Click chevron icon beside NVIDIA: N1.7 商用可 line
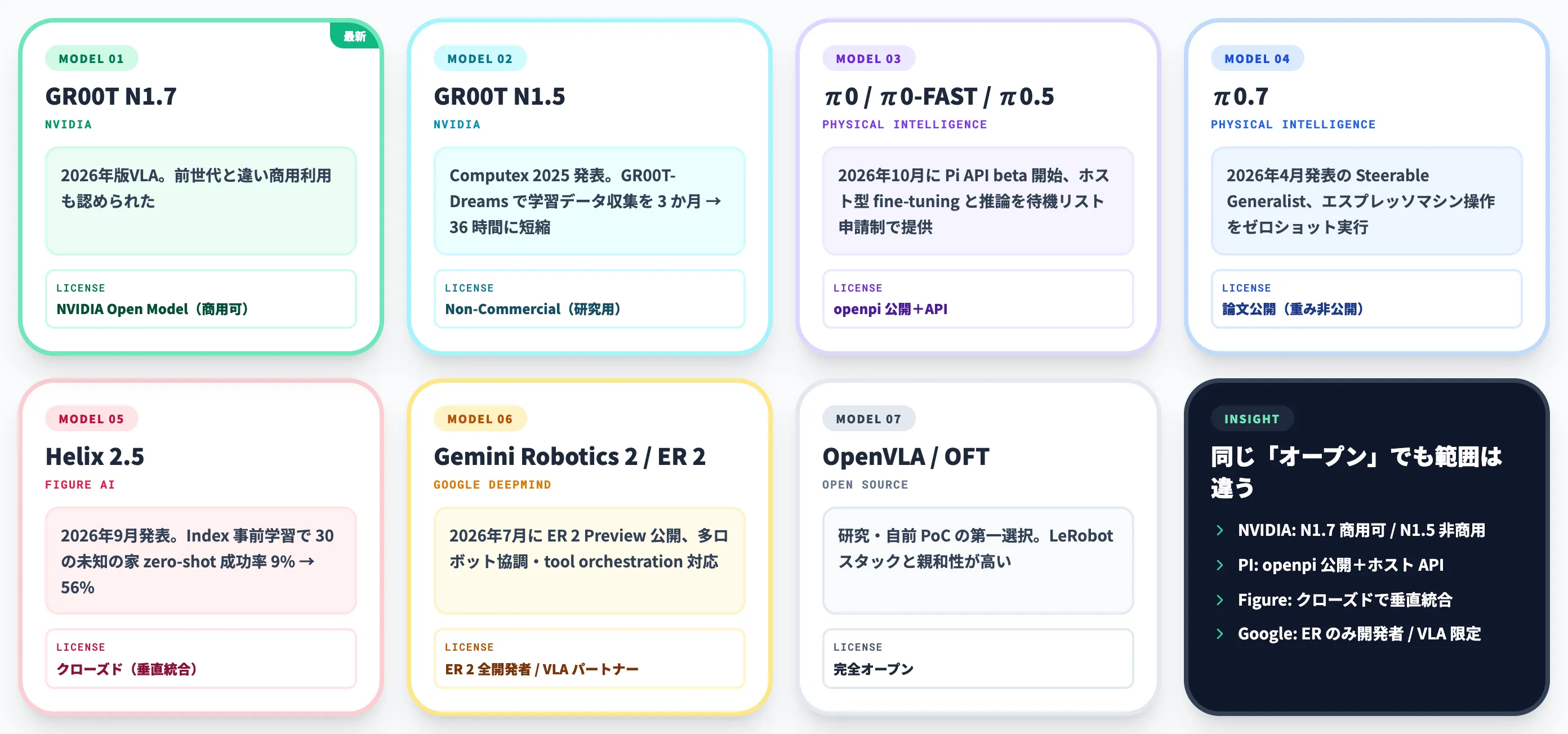Image resolution: width=1568 pixels, height=734 pixels. 1219,530
